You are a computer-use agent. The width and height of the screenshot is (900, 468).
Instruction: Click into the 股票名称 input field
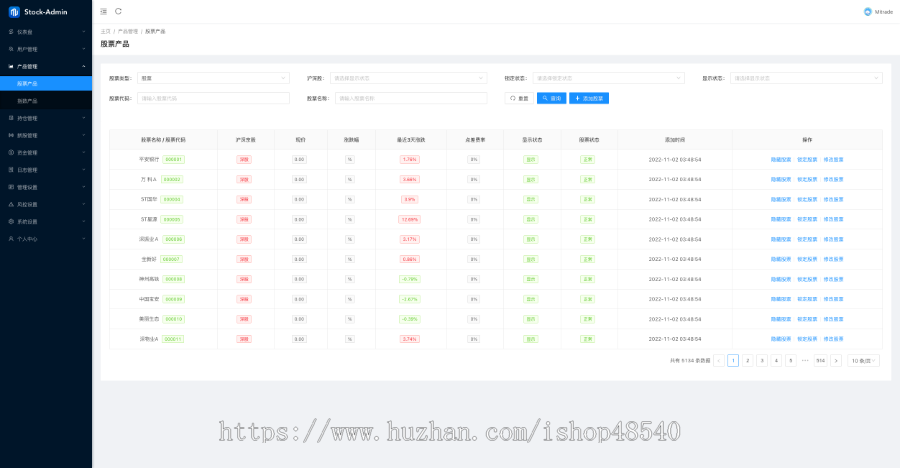(411, 98)
